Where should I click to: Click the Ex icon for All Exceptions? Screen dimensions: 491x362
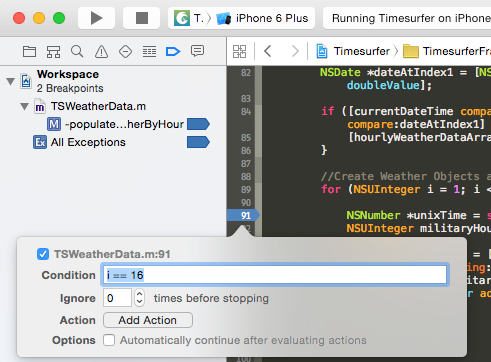pos(40,142)
